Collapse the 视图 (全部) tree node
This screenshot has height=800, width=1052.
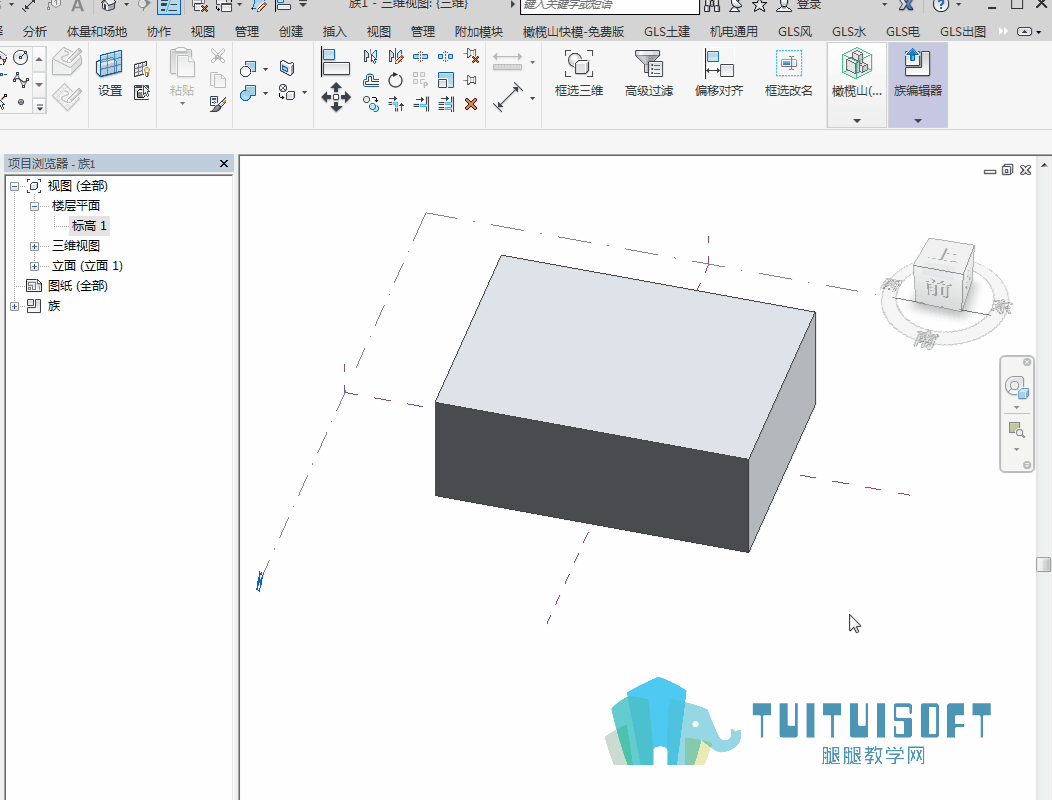click(14, 187)
